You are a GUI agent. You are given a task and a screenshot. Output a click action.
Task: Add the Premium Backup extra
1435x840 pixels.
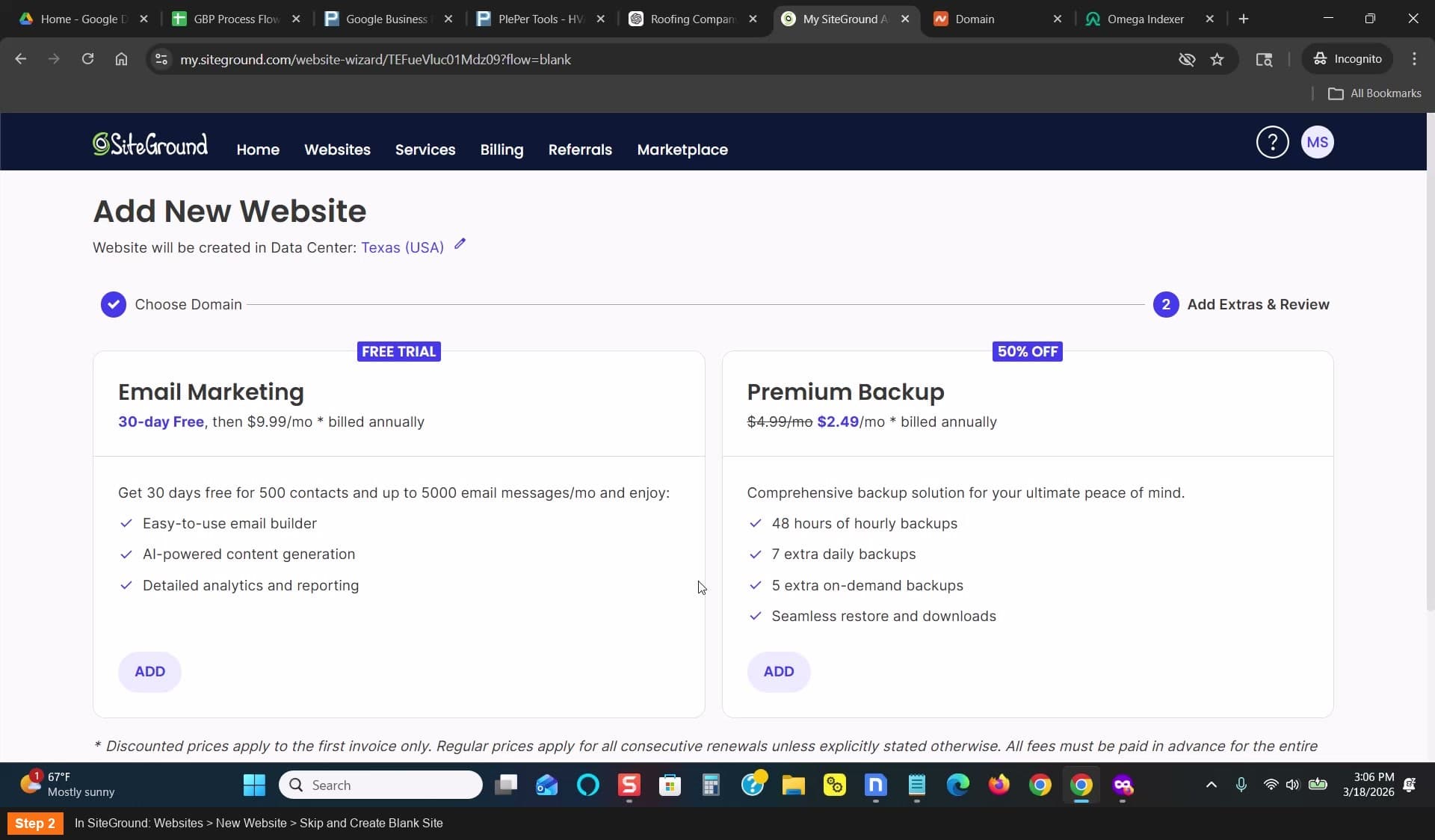[x=779, y=671]
